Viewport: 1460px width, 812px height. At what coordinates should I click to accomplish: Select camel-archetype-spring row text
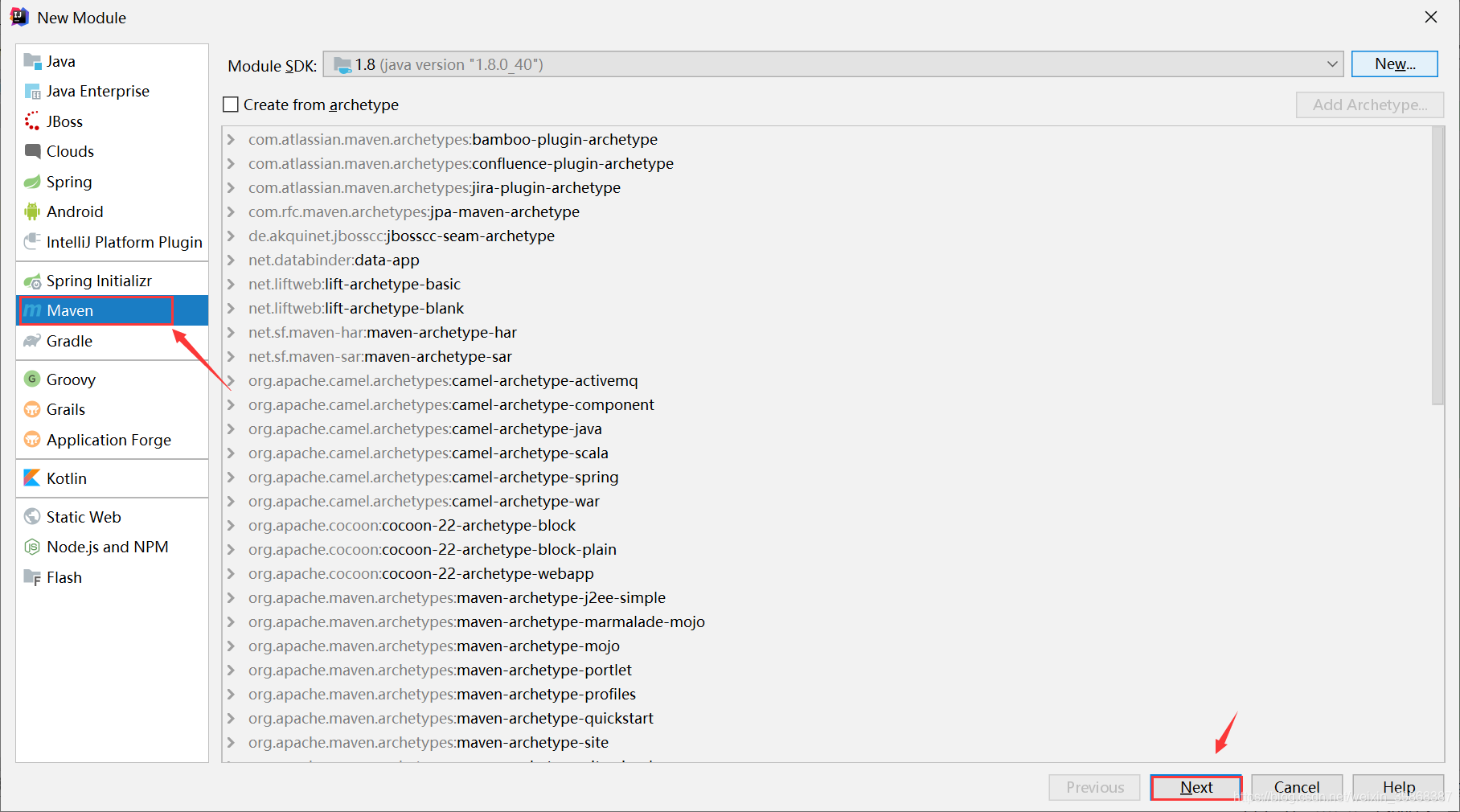coord(433,477)
